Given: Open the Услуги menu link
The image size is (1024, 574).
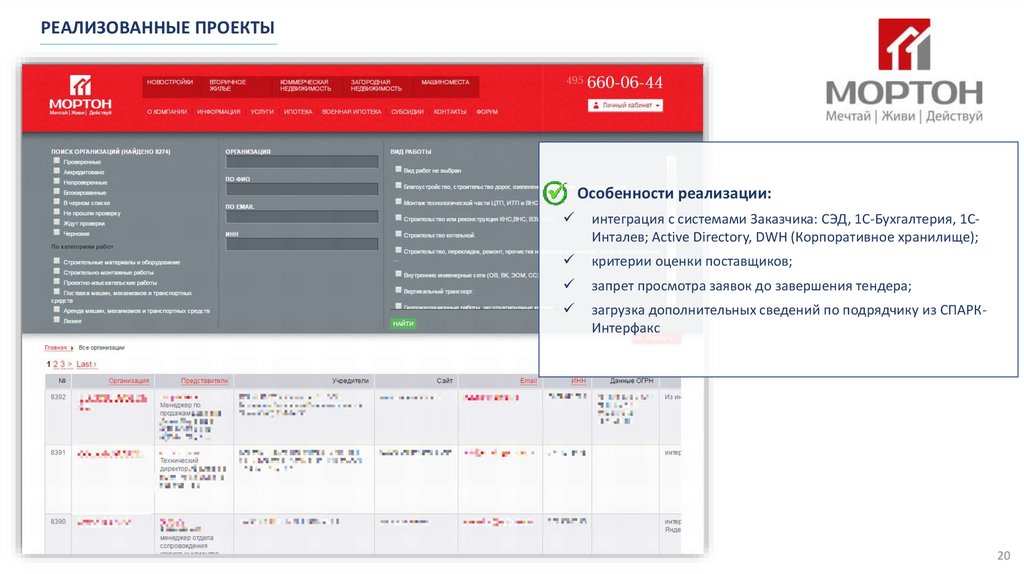Looking at the screenshot, I should click(262, 112).
